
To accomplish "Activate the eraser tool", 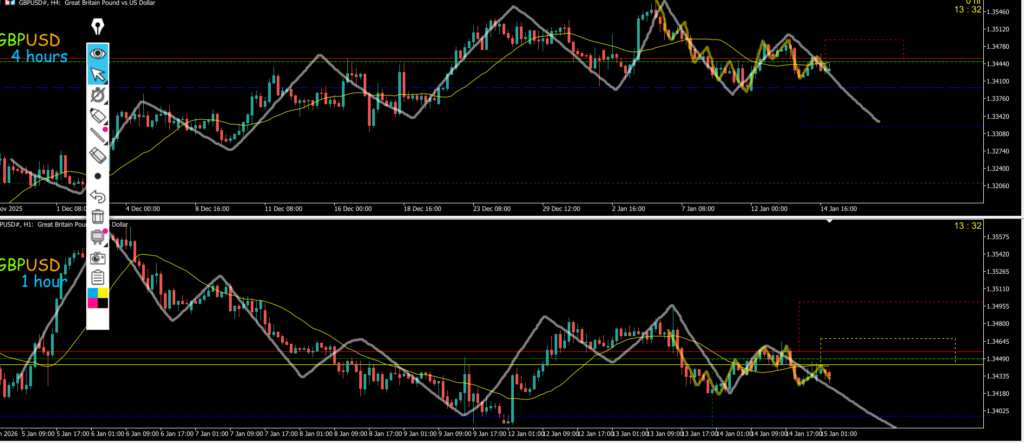I will (98, 155).
